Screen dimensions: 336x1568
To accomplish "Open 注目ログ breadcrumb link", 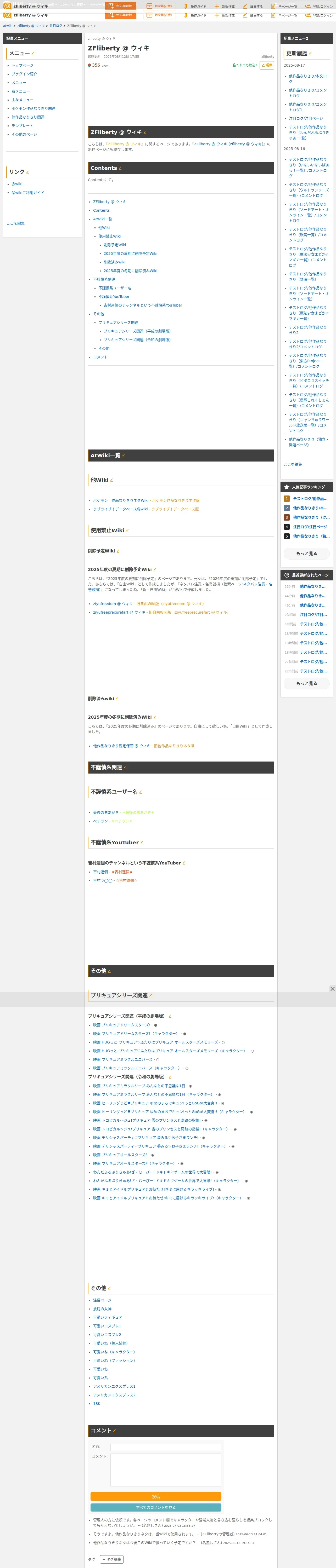I will point(56,26).
